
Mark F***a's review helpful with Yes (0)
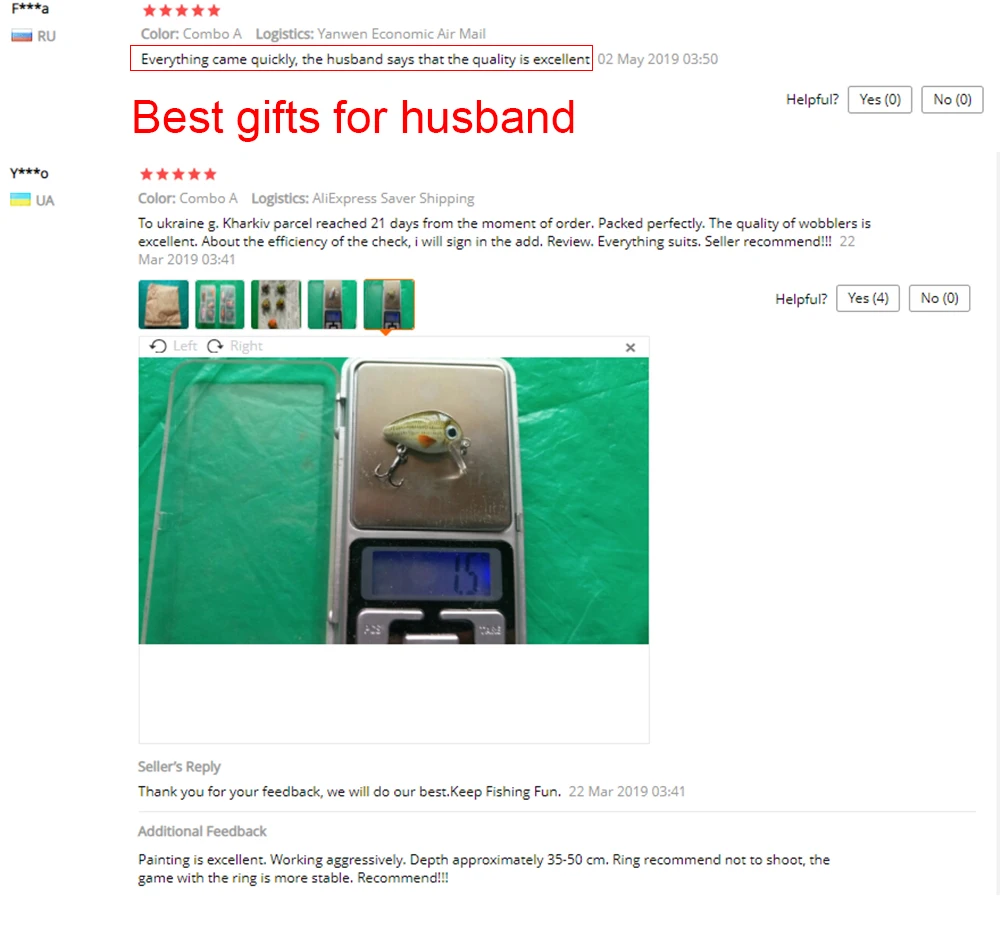coord(879,100)
